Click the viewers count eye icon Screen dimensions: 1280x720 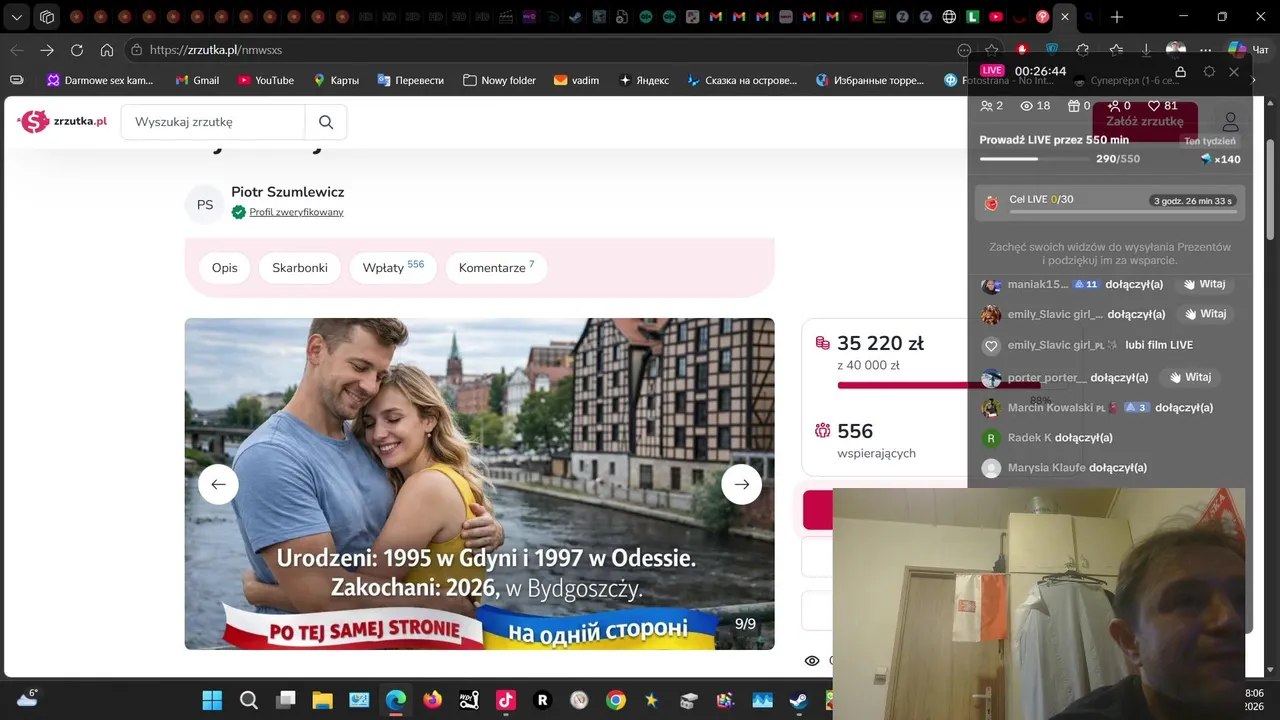(1026, 106)
